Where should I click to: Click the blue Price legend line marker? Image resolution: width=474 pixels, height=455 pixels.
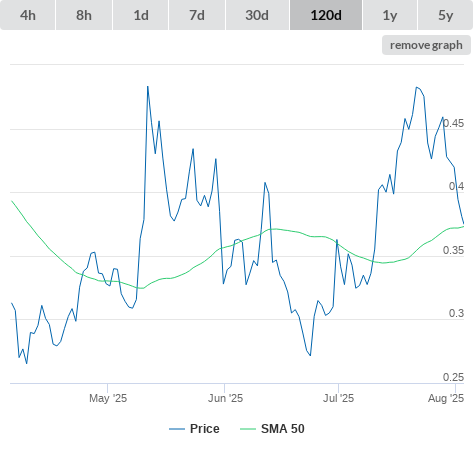(x=177, y=429)
